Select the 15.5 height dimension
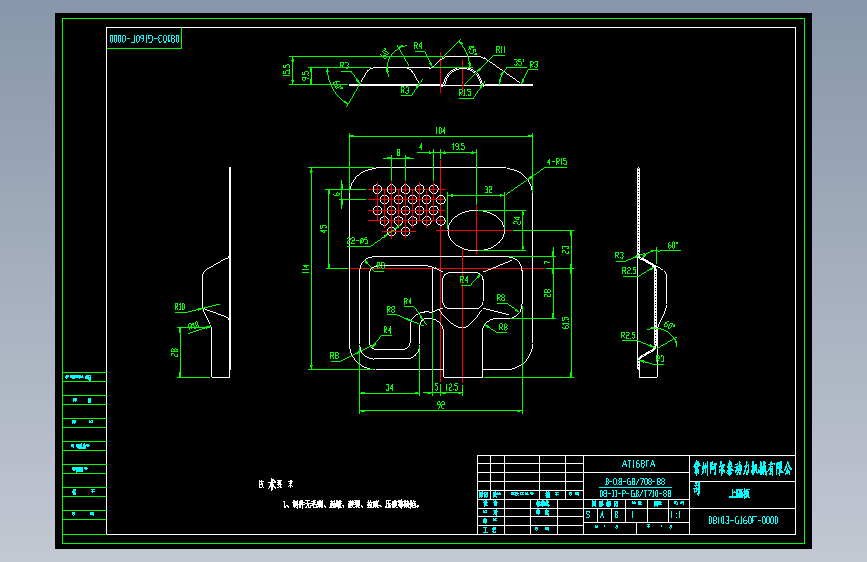 [x=286, y=70]
